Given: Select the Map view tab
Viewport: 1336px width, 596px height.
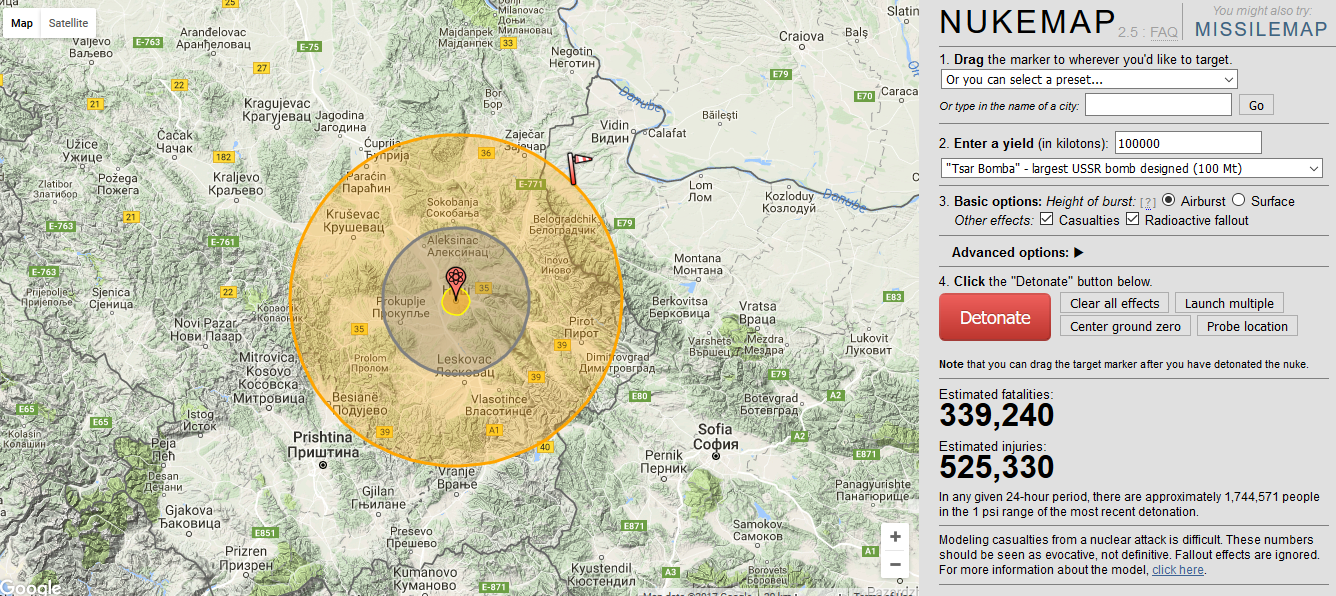Looking at the screenshot, I should 22,23.
